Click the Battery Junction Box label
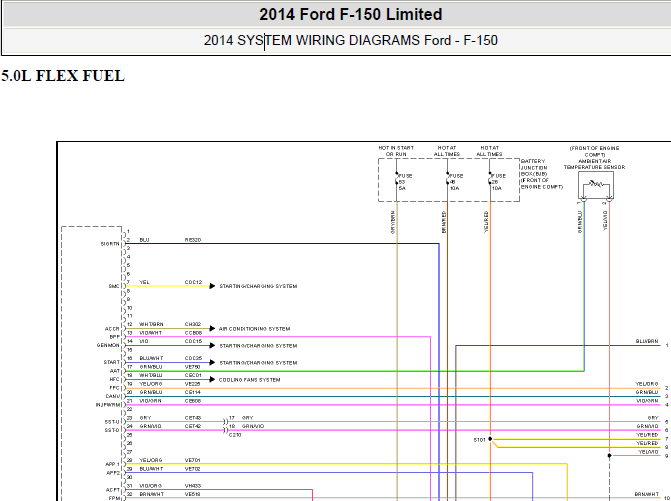 541,174
